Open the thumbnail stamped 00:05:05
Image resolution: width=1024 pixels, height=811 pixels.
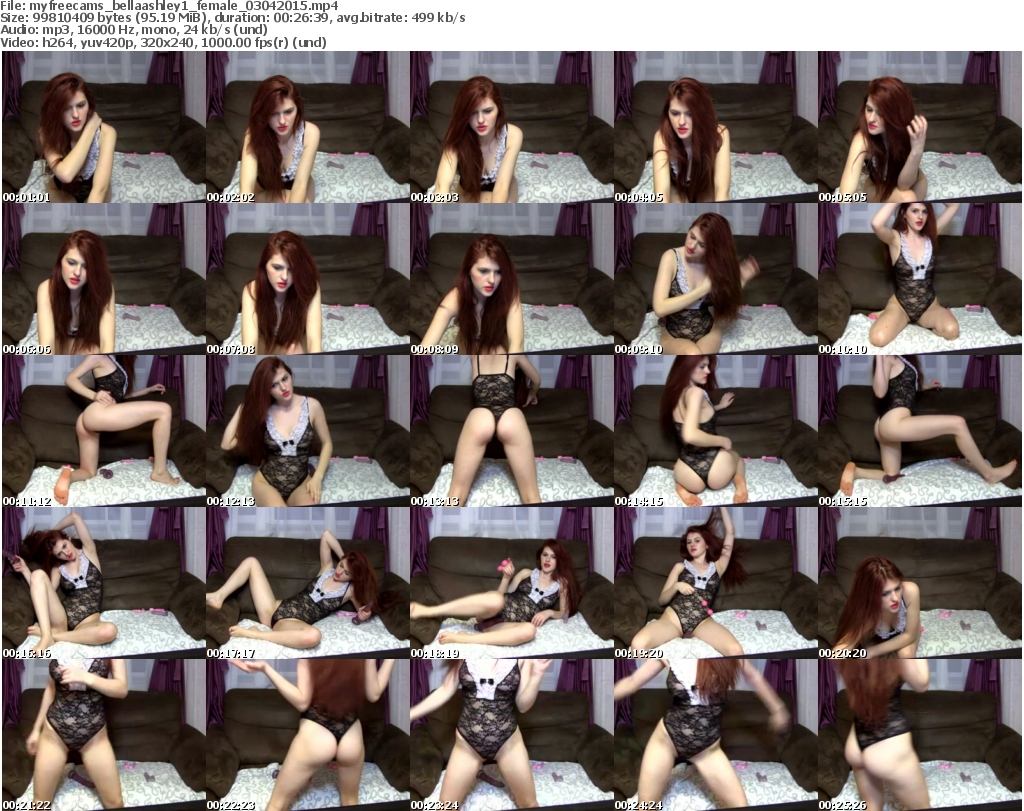[920, 127]
